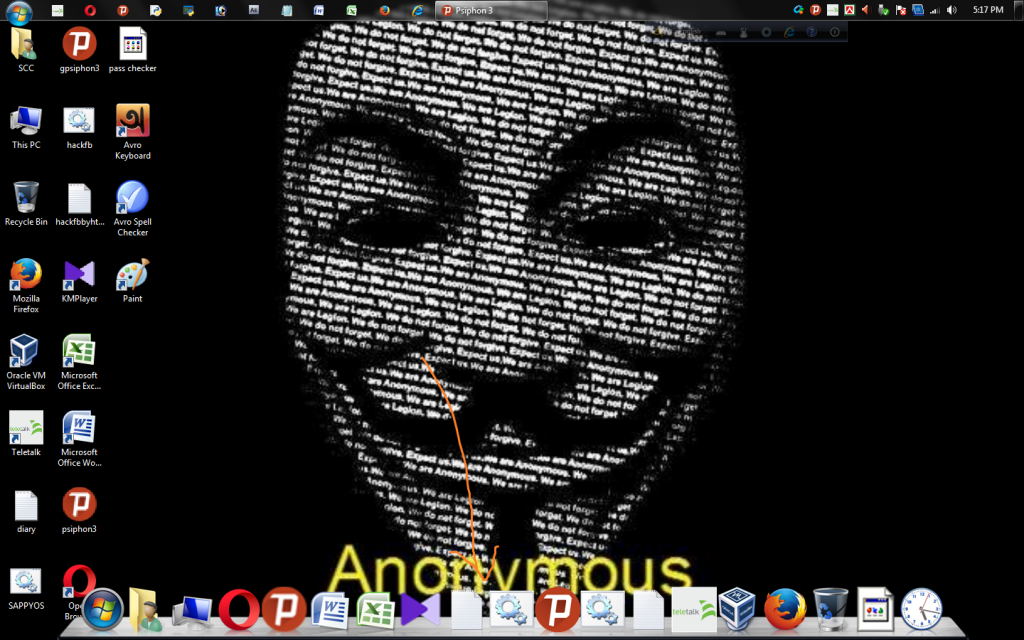
Task: Check the network signal bars tray icon
Action: [x=935, y=10]
